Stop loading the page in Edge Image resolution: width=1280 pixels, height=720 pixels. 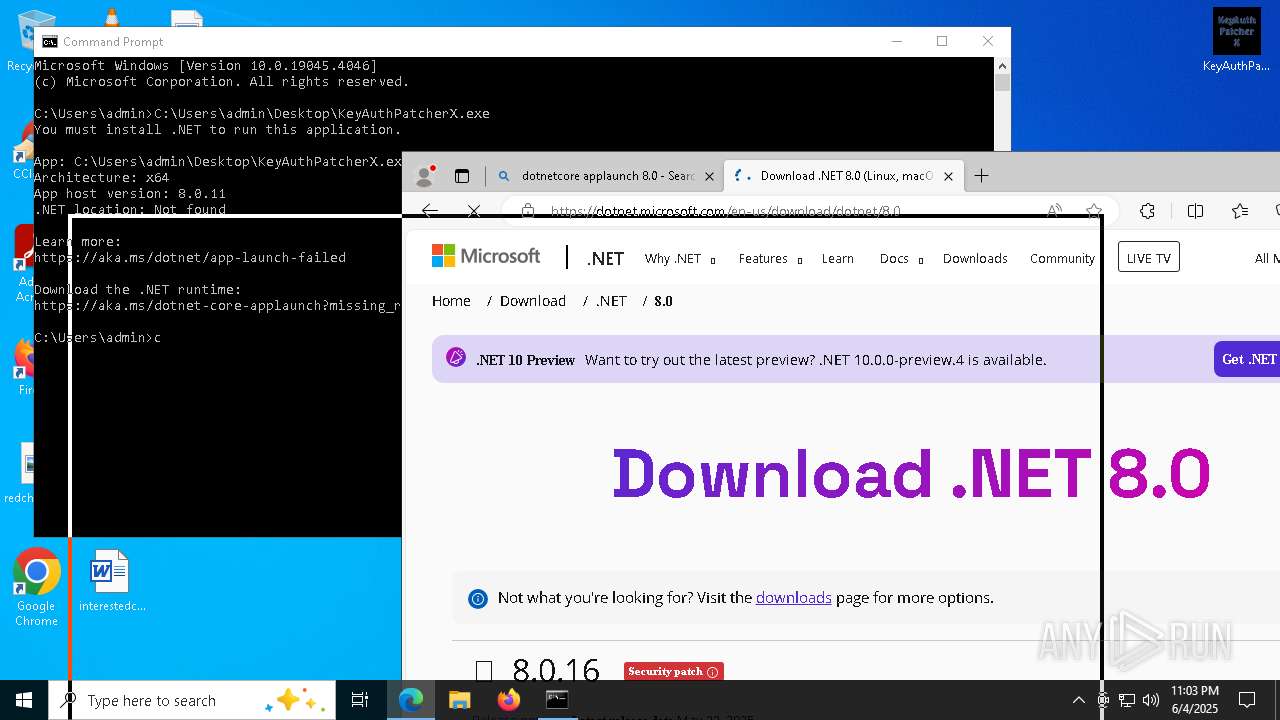pyautogui.click(x=474, y=211)
